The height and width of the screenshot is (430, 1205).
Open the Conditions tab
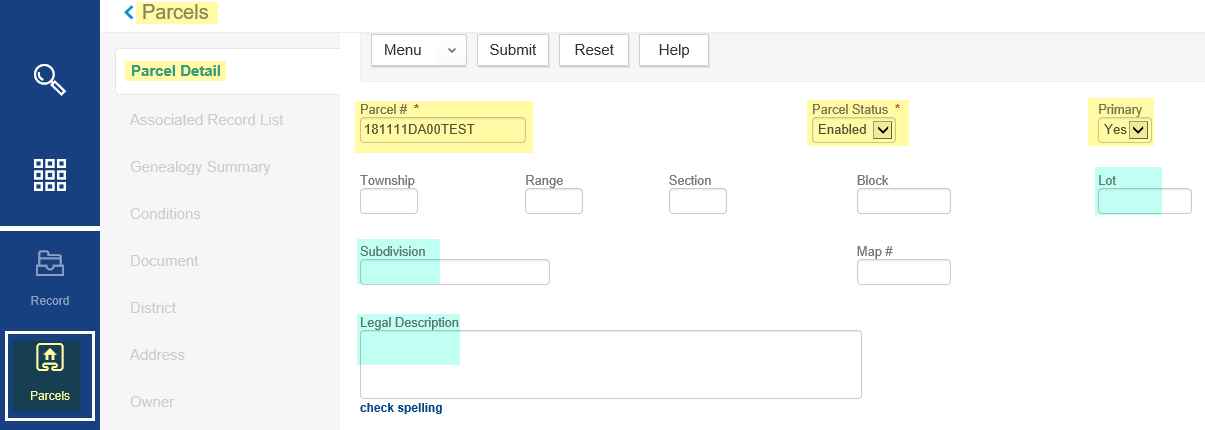165,214
